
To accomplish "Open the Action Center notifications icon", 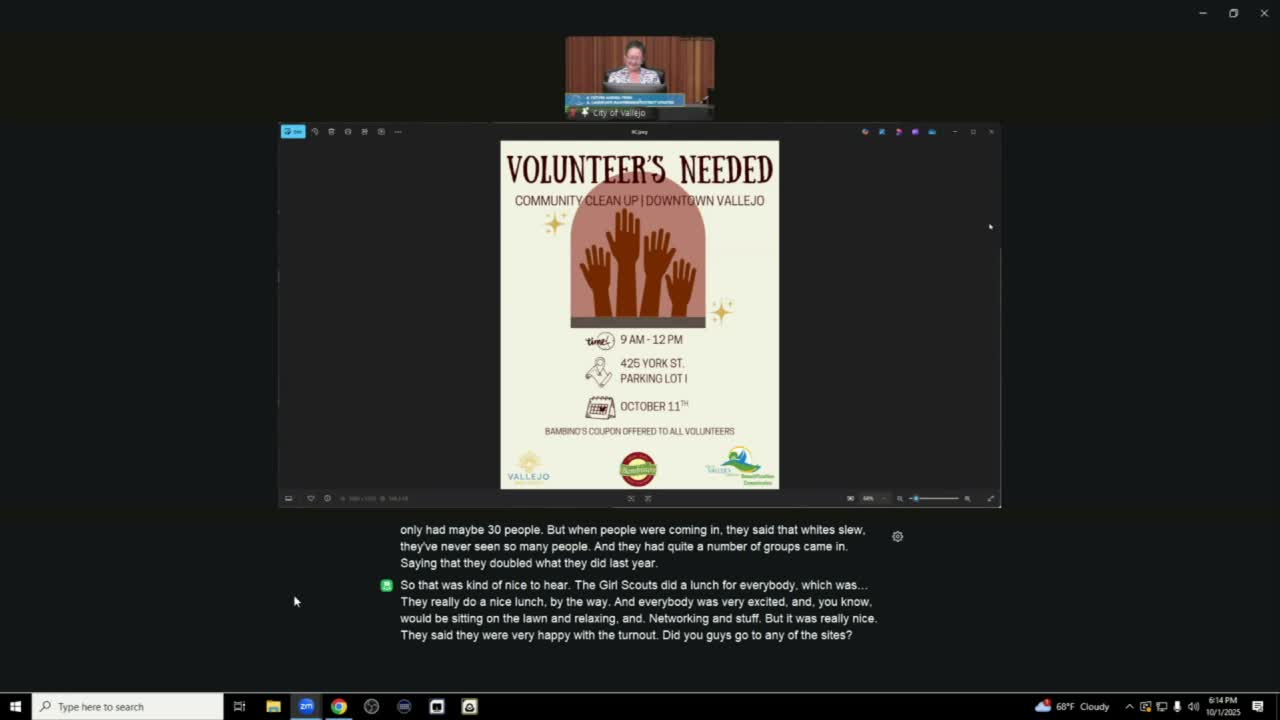I will [1258, 707].
